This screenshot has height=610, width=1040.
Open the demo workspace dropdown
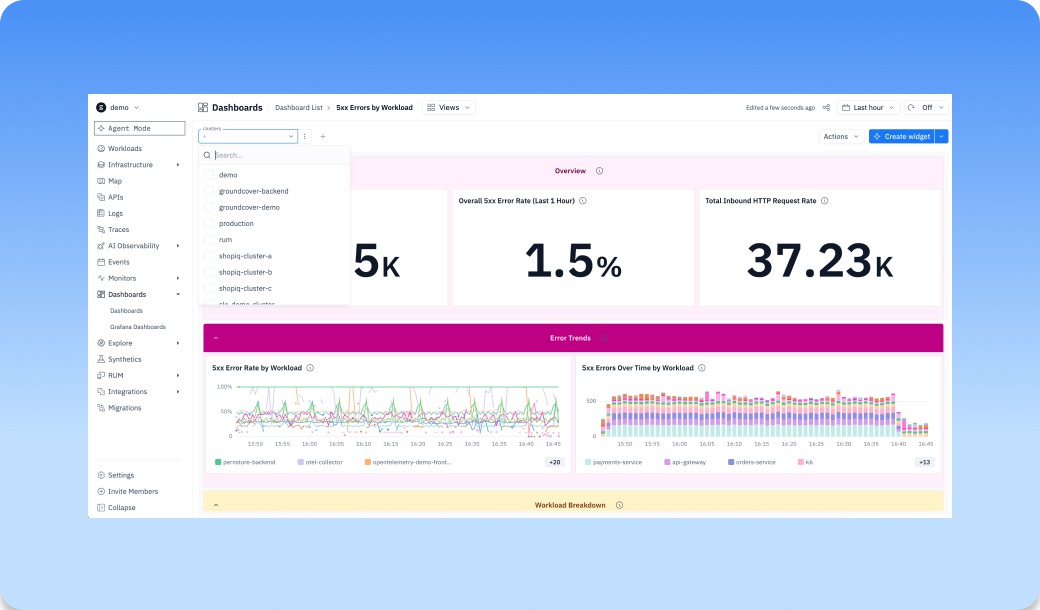click(118, 107)
